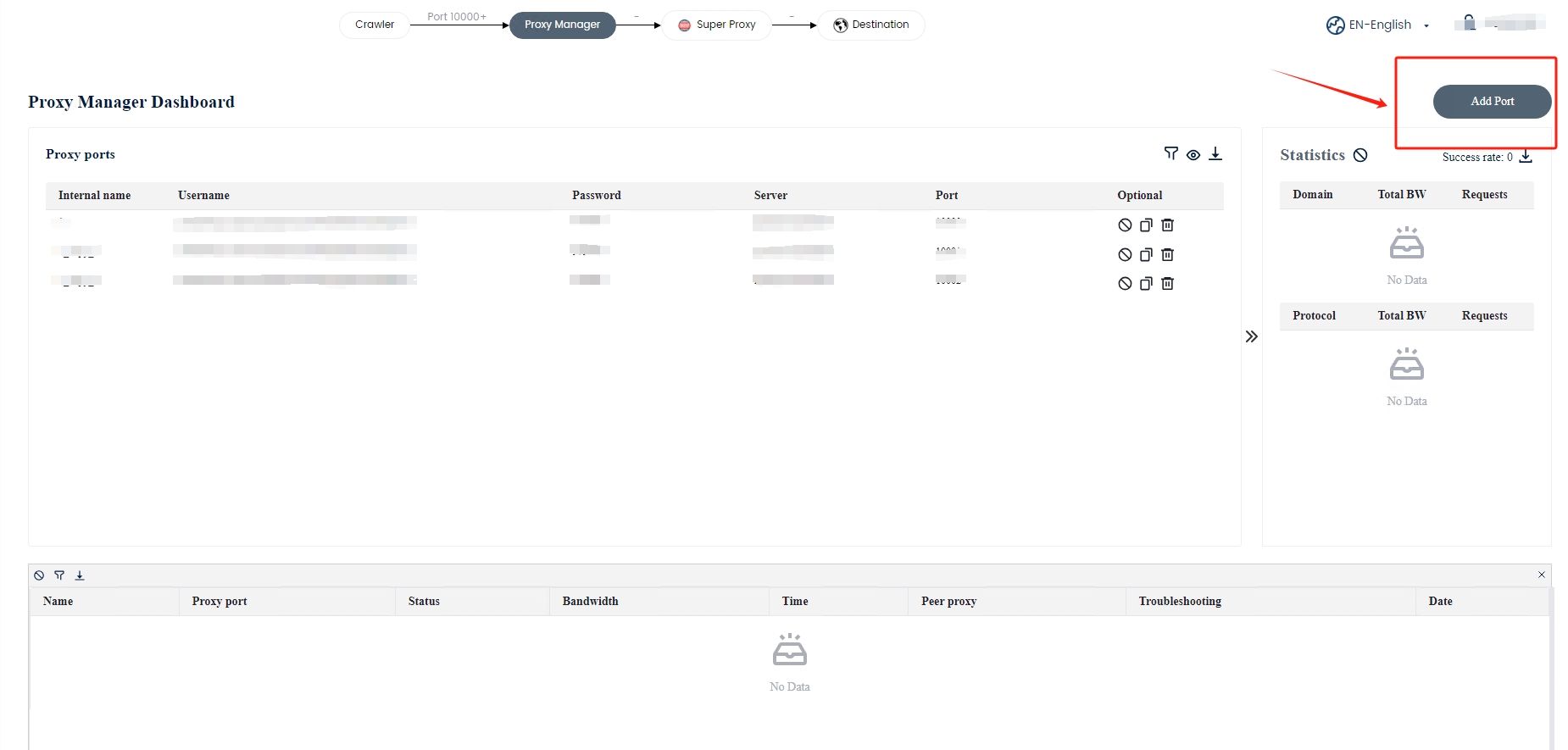Clear the request log with the ban icon
This screenshot has height=750, width=1568.
tap(39, 575)
